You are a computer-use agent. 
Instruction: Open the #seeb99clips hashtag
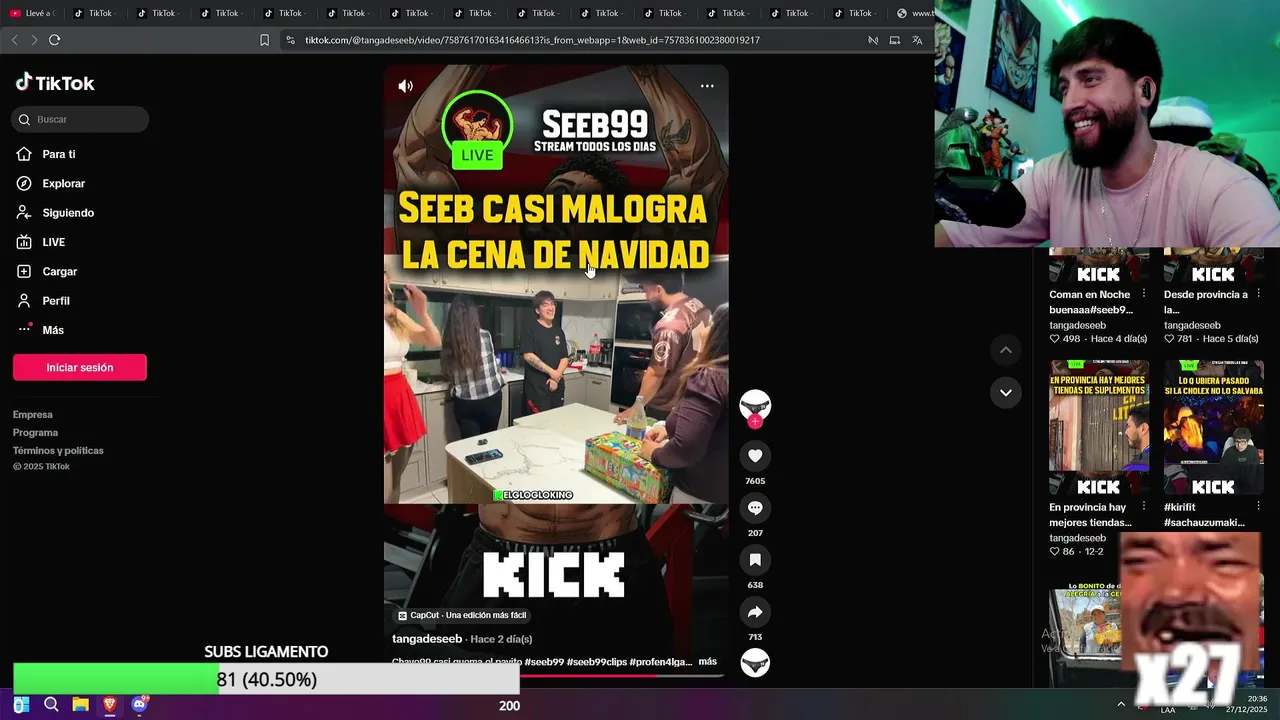pyautogui.click(x=596, y=662)
